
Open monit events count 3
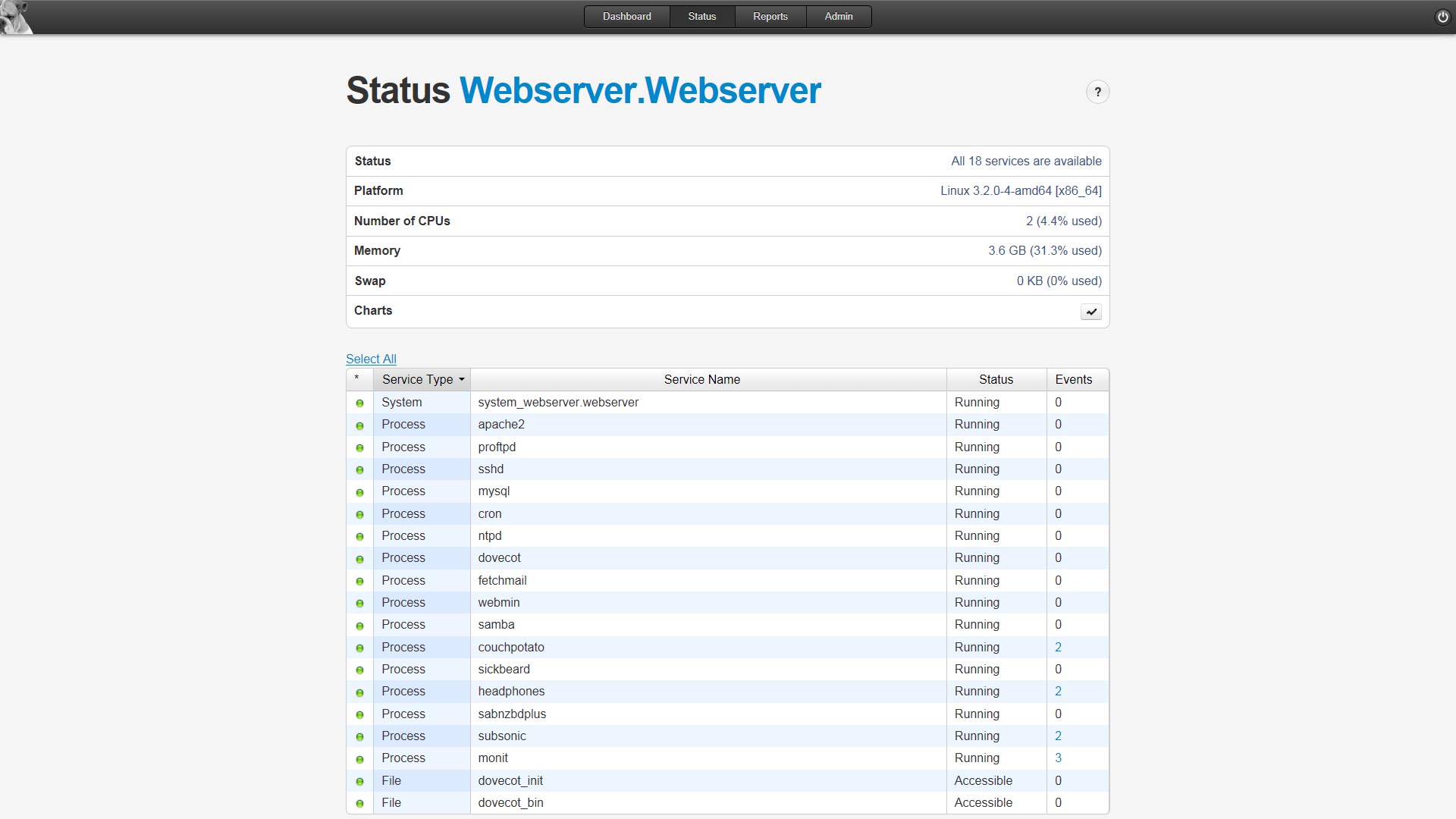pos(1058,758)
